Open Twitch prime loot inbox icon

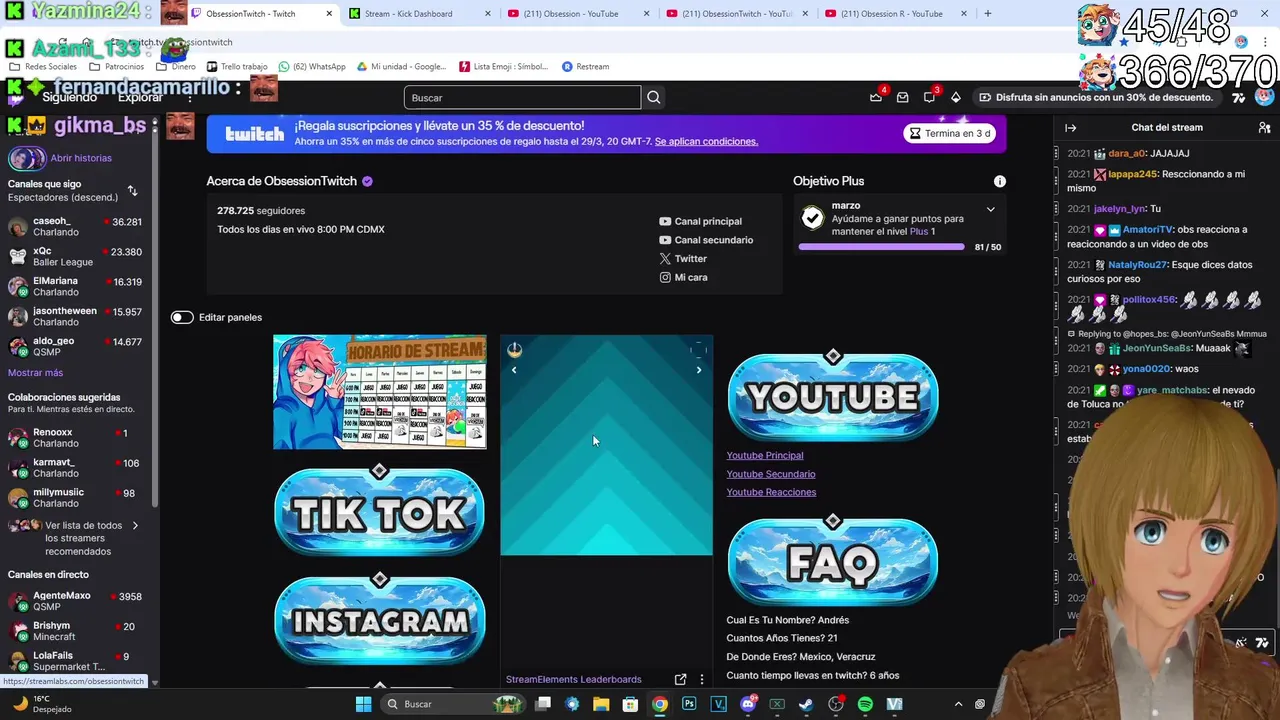pyautogui.click(x=876, y=97)
